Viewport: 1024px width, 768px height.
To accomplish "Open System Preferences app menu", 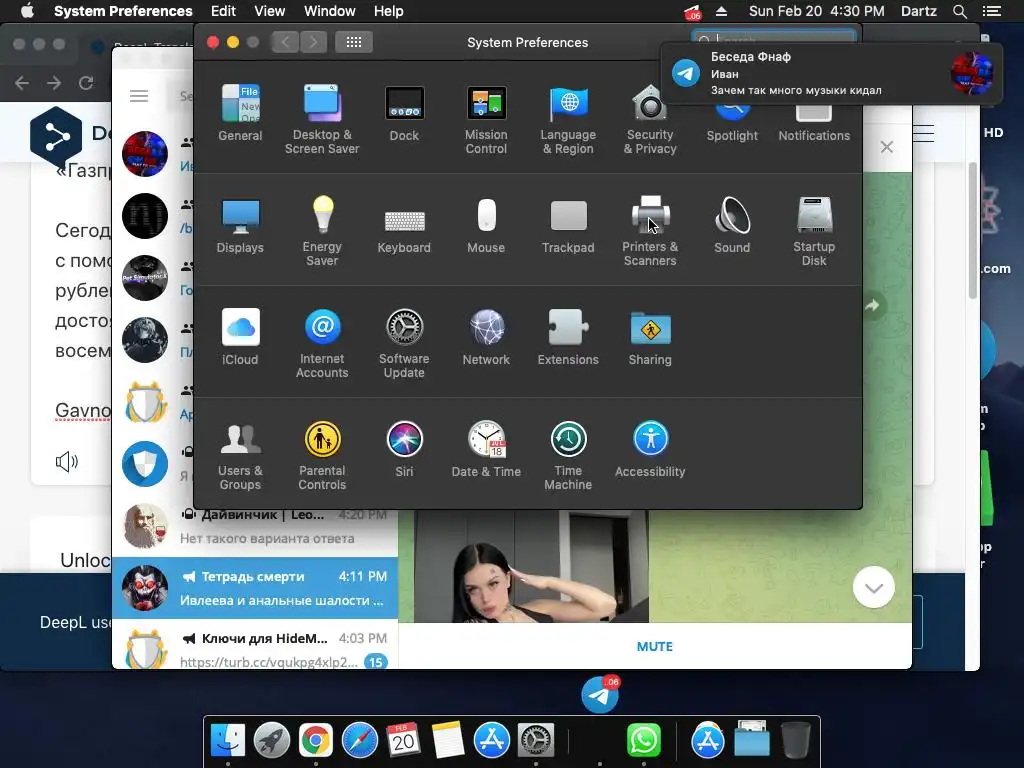I will tap(123, 11).
